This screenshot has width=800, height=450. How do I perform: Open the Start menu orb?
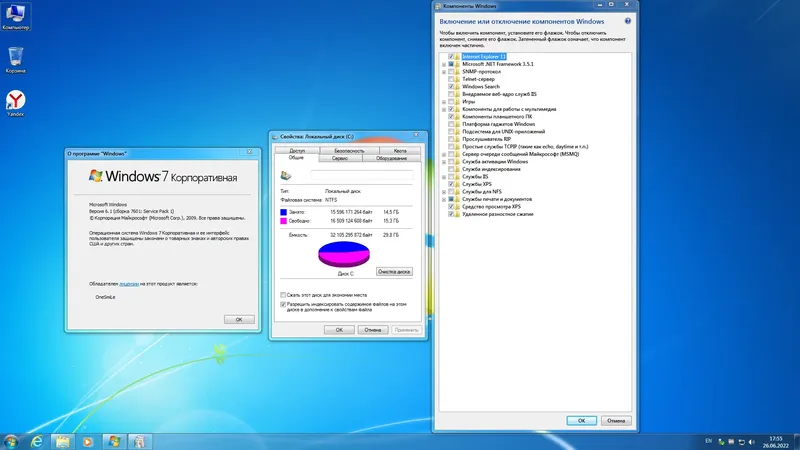[11, 441]
